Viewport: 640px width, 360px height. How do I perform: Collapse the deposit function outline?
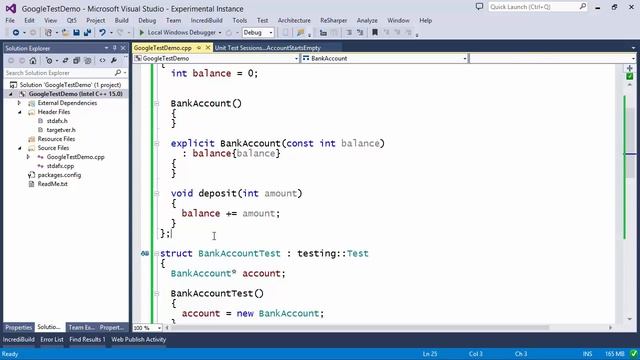[x=156, y=193]
